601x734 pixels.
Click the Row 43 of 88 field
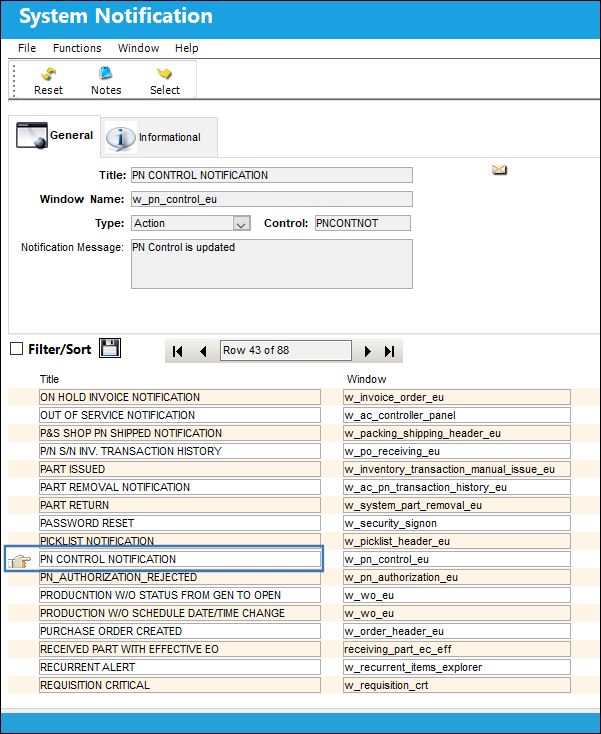(x=286, y=351)
